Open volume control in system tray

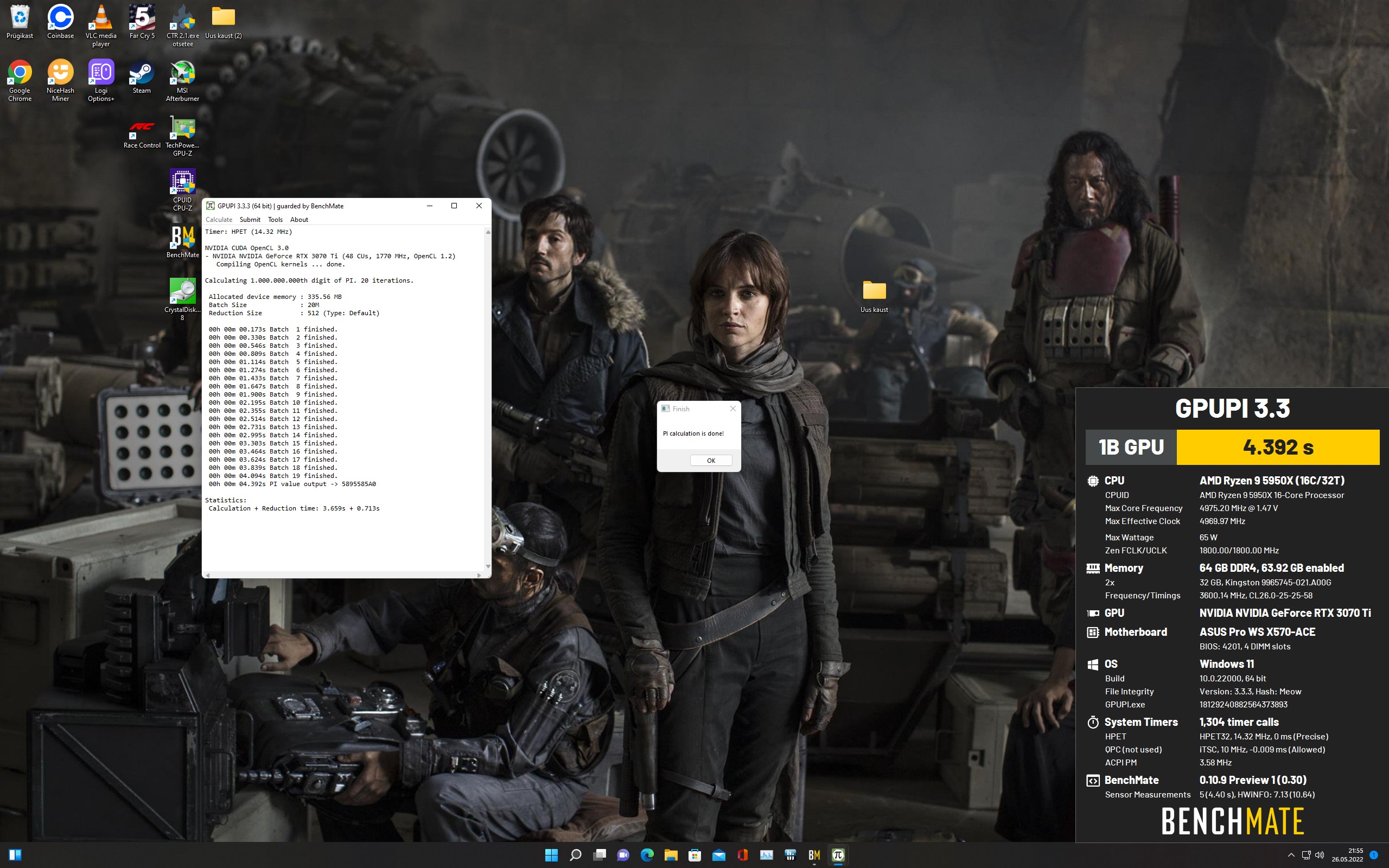click(1320, 855)
